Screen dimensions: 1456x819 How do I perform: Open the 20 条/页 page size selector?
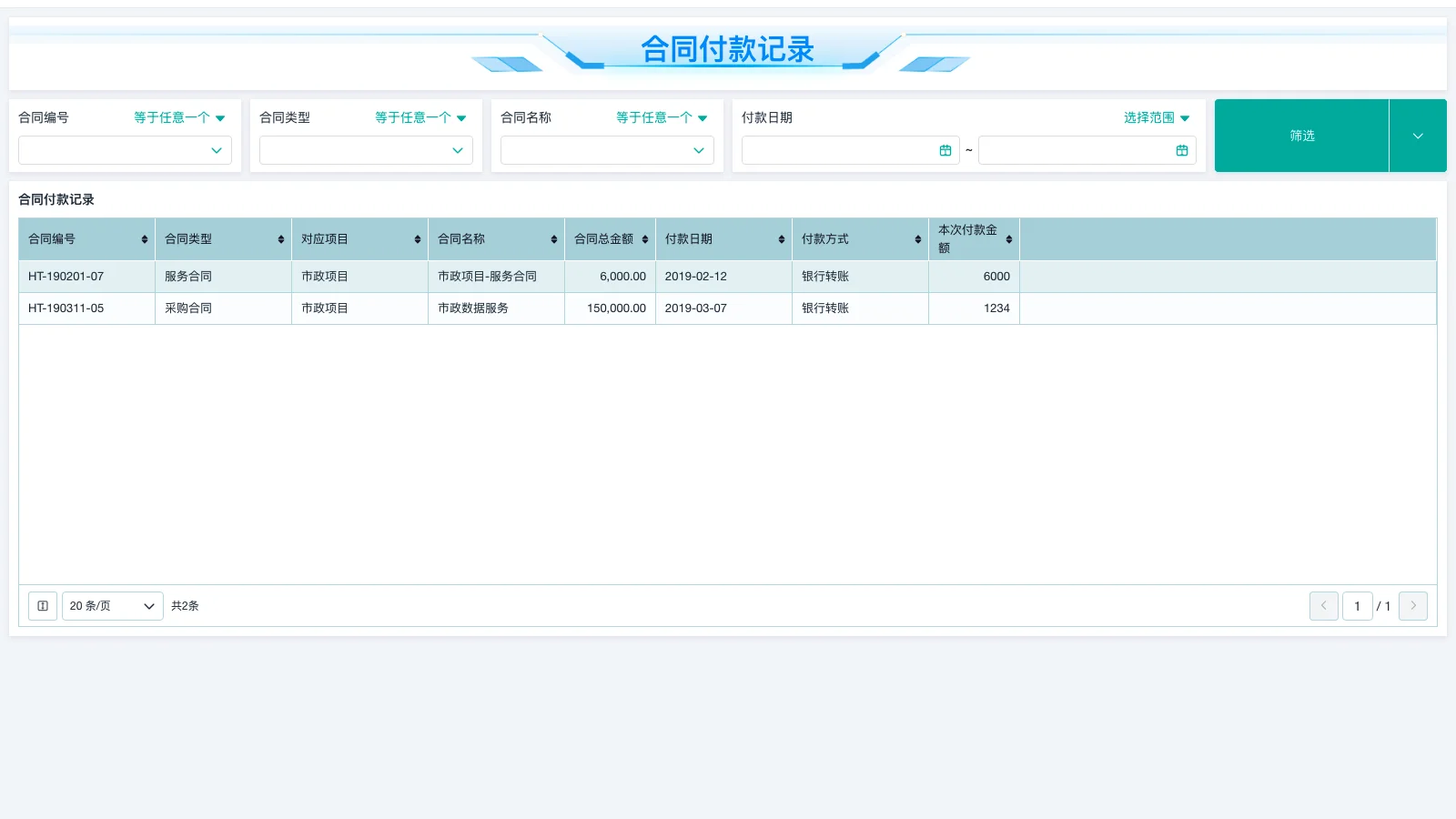pyautogui.click(x=112, y=605)
